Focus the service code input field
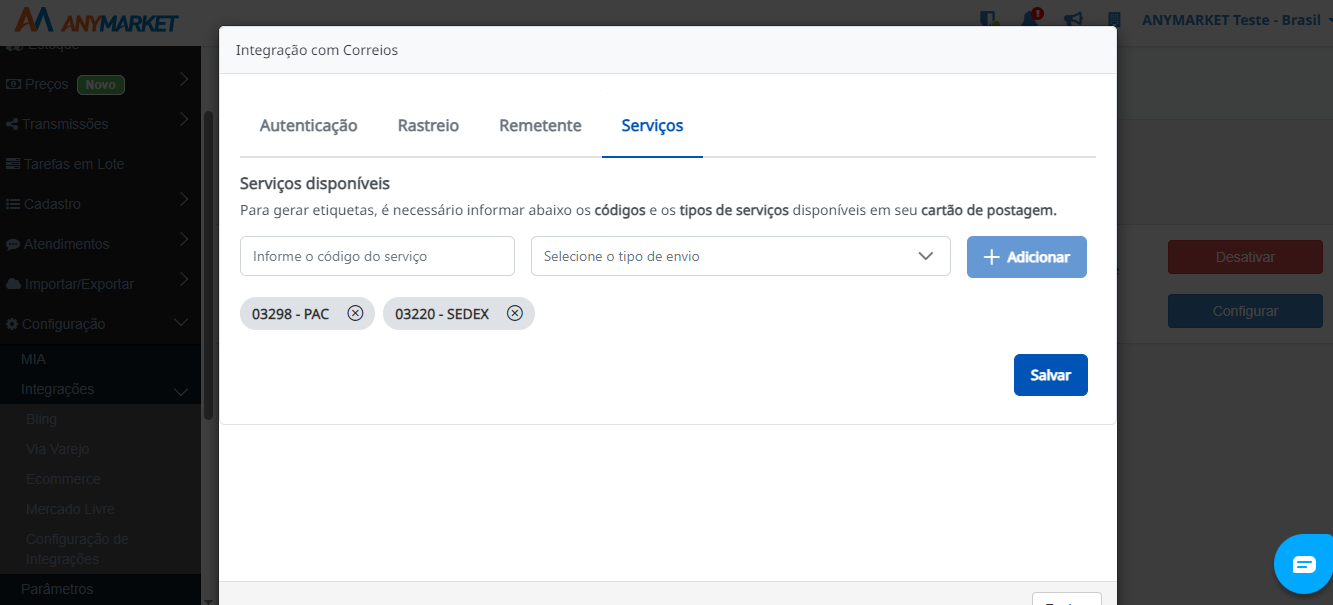Viewport: 1333px width, 605px height. (377, 256)
